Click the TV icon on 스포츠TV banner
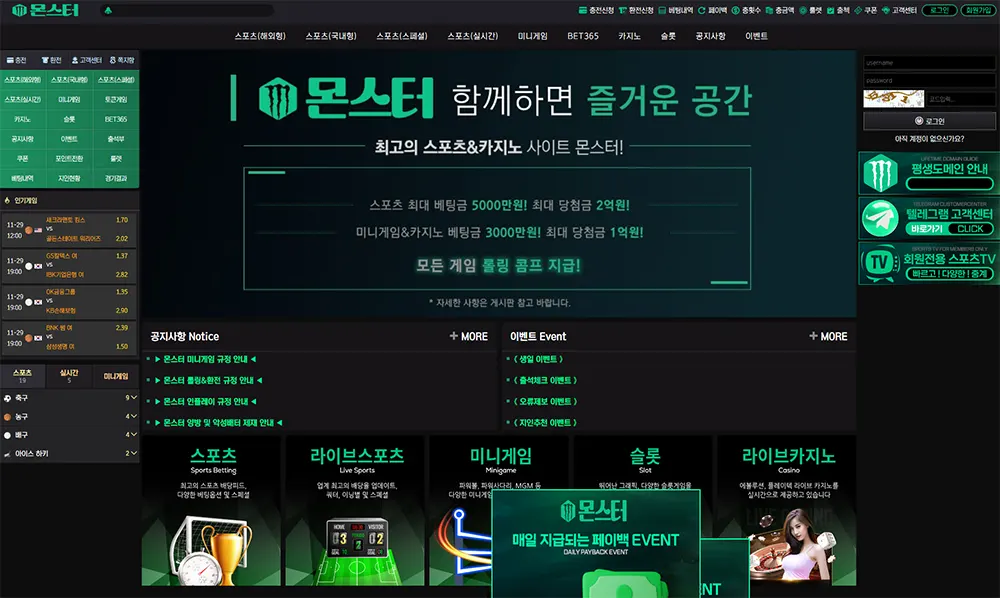The width and height of the screenshot is (1000, 598). click(x=880, y=262)
